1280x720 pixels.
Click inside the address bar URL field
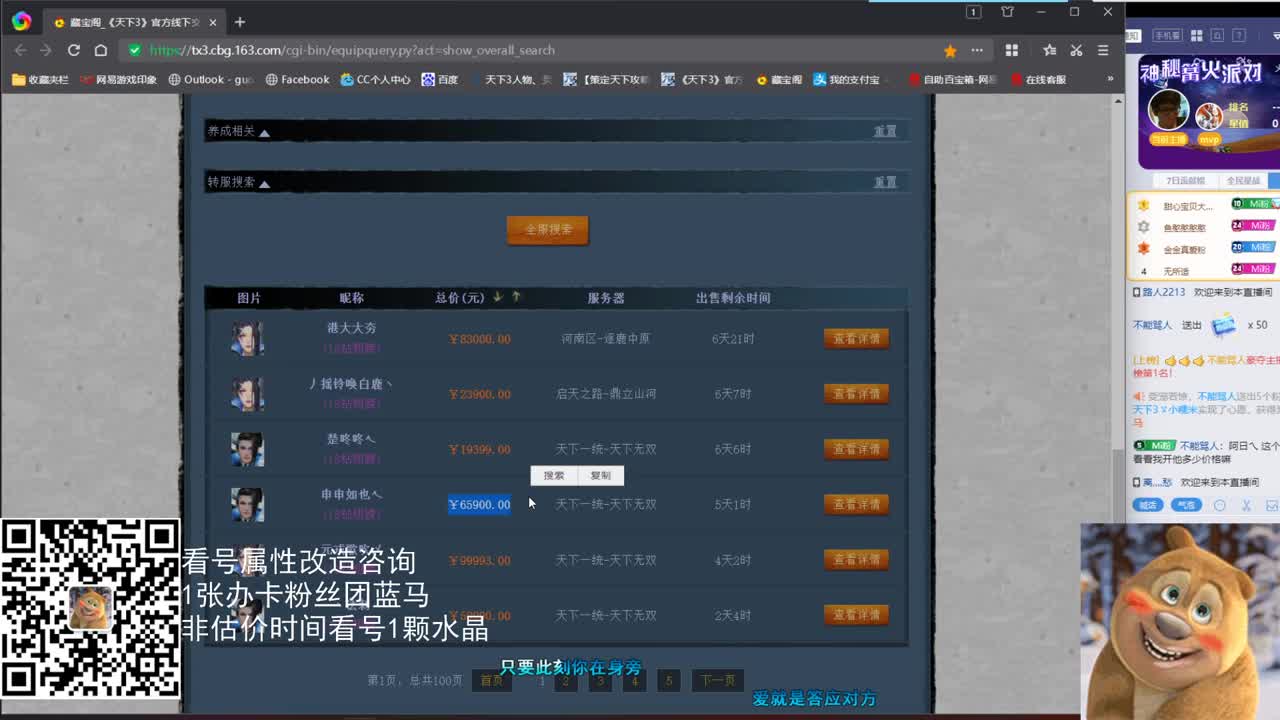[400, 49]
